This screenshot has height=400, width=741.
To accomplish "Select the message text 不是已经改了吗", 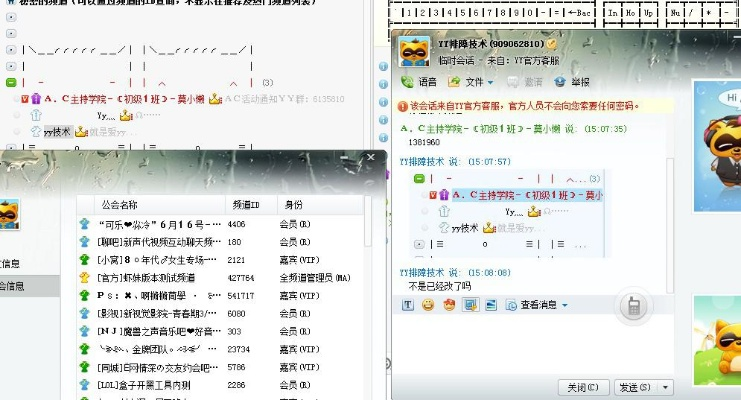I will [439, 286].
